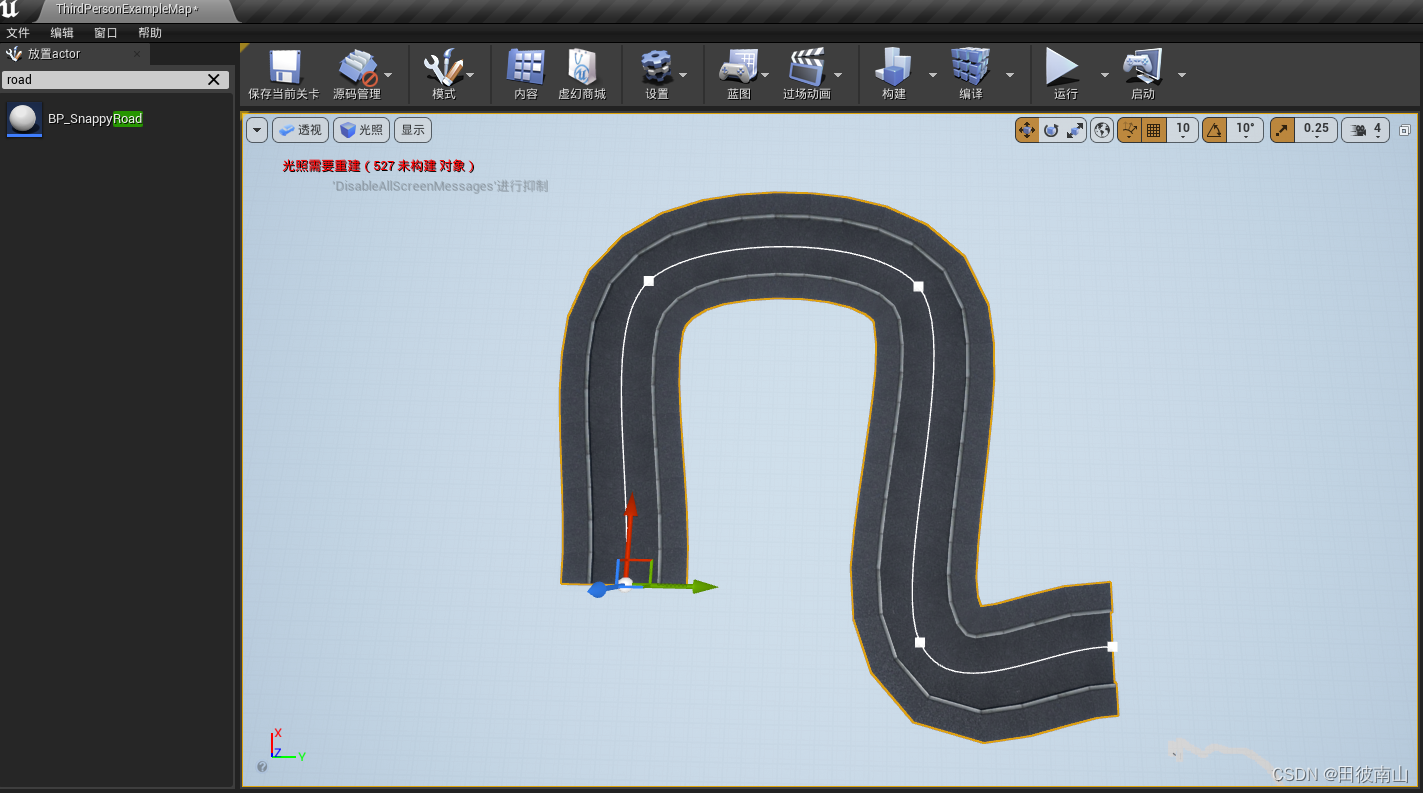The height and width of the screenshot is (793, 1423).
Task: Select spline point at top-left of curve
Action: coord(649,281)
